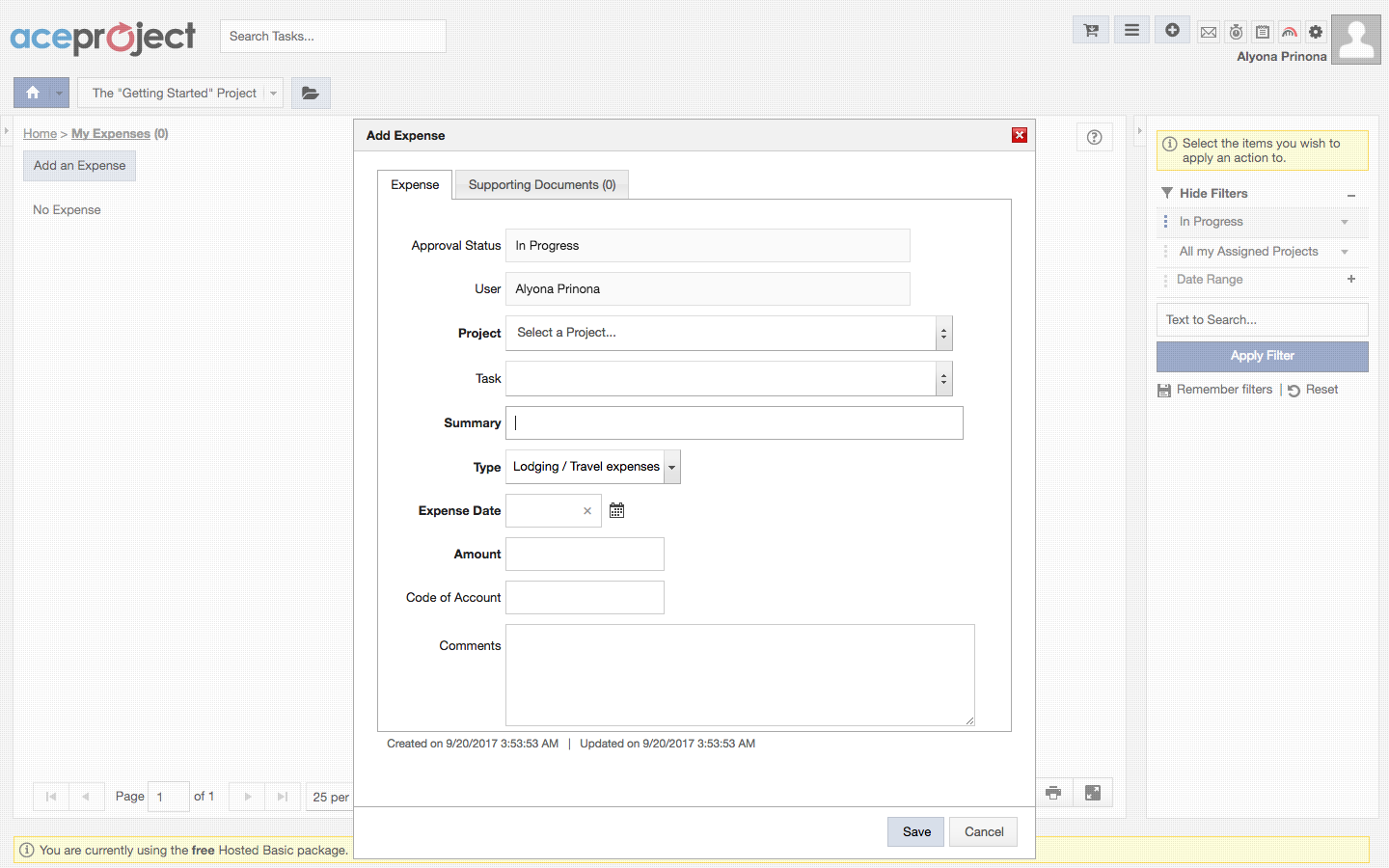
Task: Click the Apply Filter button
Action: pyautogui.click(x=1262, y=356)
